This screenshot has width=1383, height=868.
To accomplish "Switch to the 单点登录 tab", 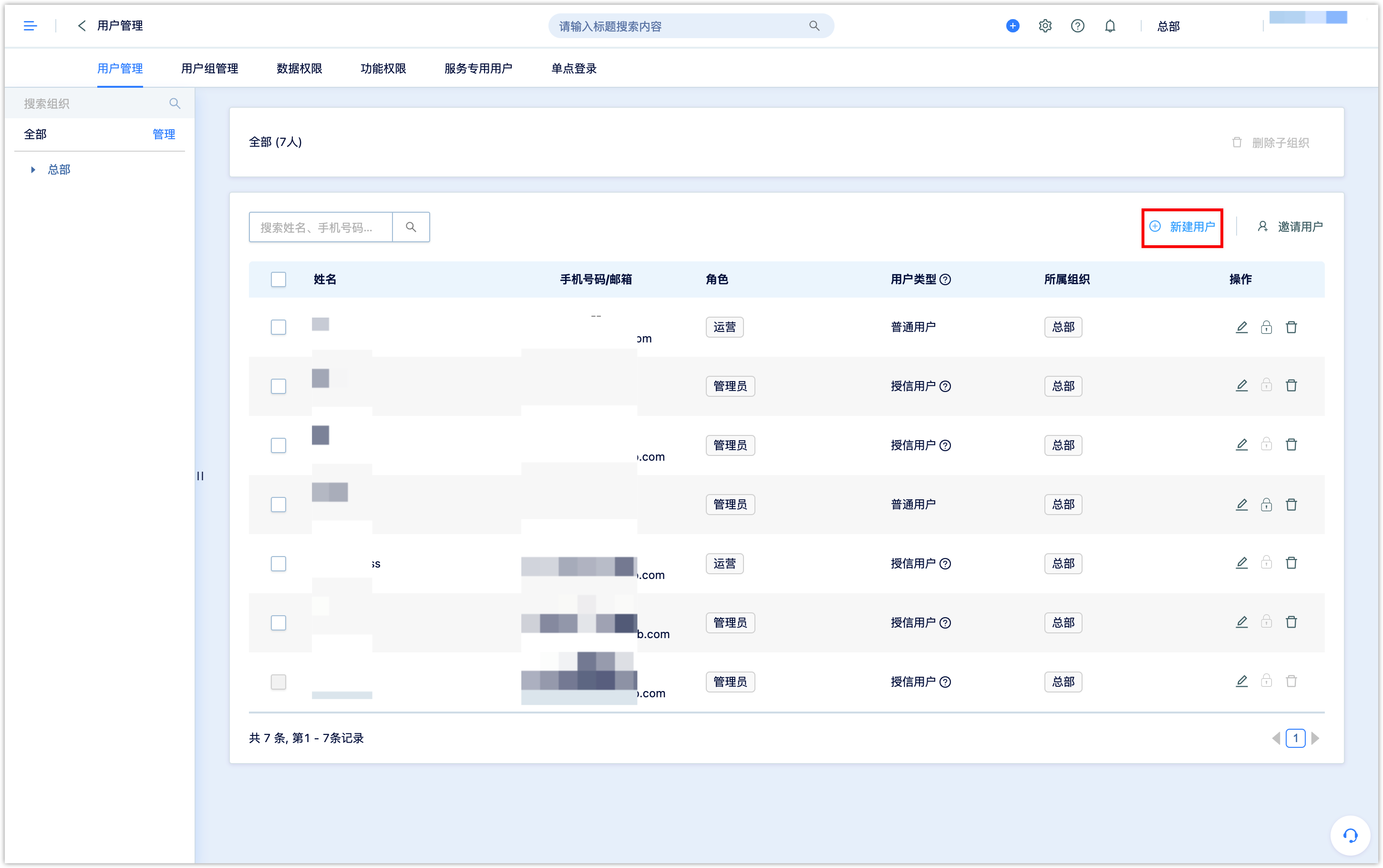I will click(x=574, y=68).
